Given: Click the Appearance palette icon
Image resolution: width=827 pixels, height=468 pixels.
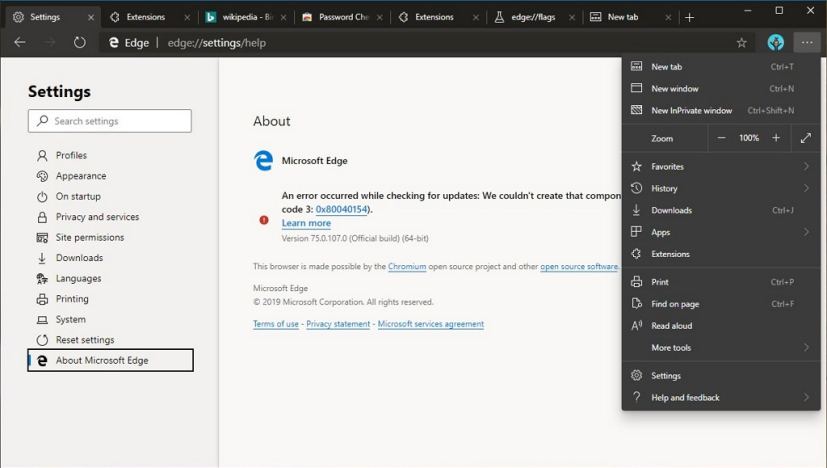Looking at the screenshot, I should (x=42, y=176).
